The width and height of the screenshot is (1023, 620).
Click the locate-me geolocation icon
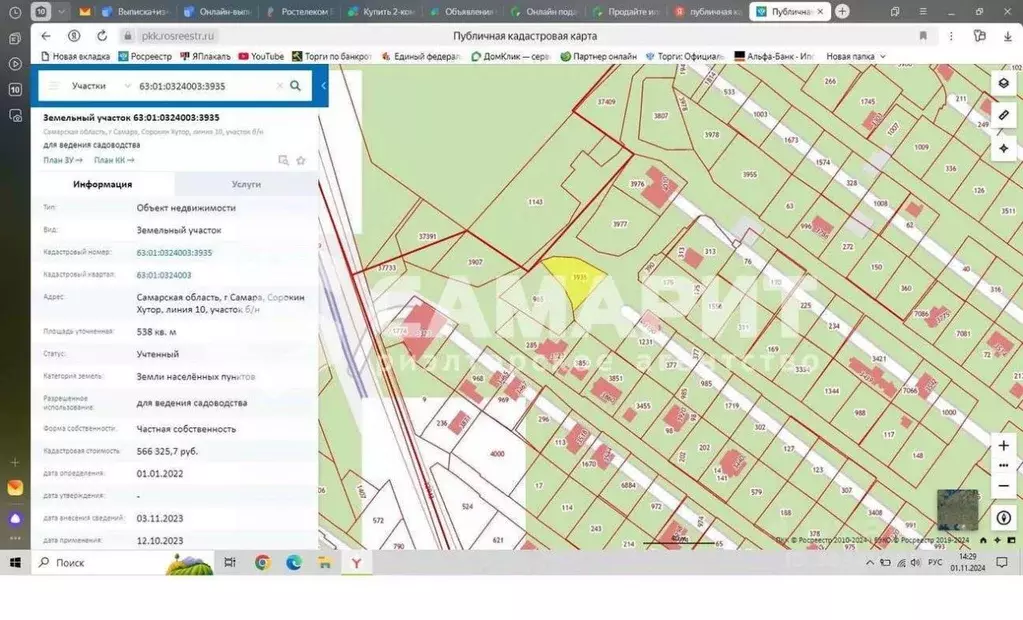(1003, 148)
